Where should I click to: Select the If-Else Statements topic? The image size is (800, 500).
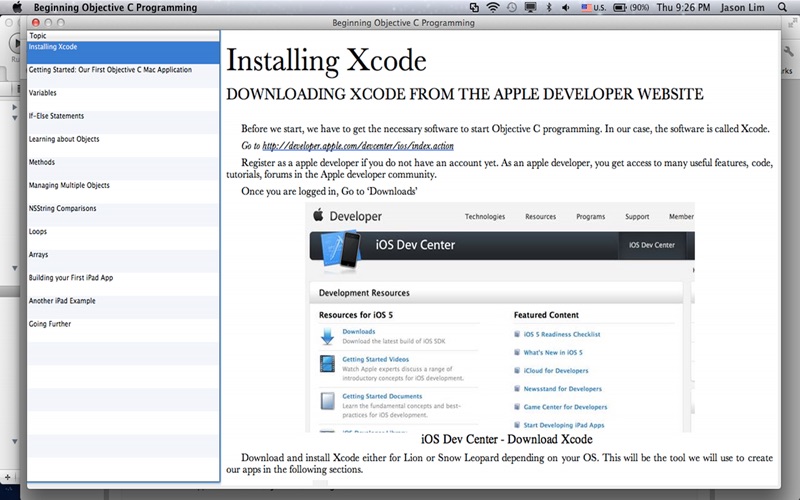click(123, 122)
